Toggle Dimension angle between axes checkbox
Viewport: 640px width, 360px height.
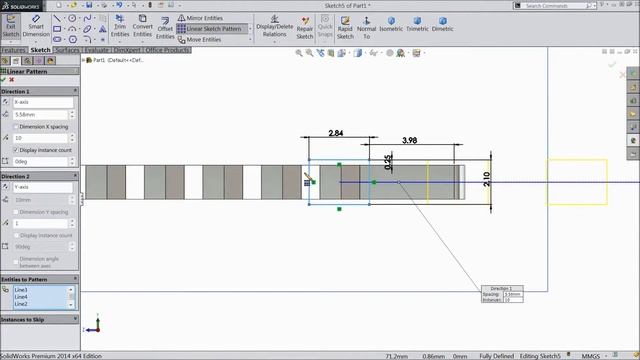click(16, 262)
